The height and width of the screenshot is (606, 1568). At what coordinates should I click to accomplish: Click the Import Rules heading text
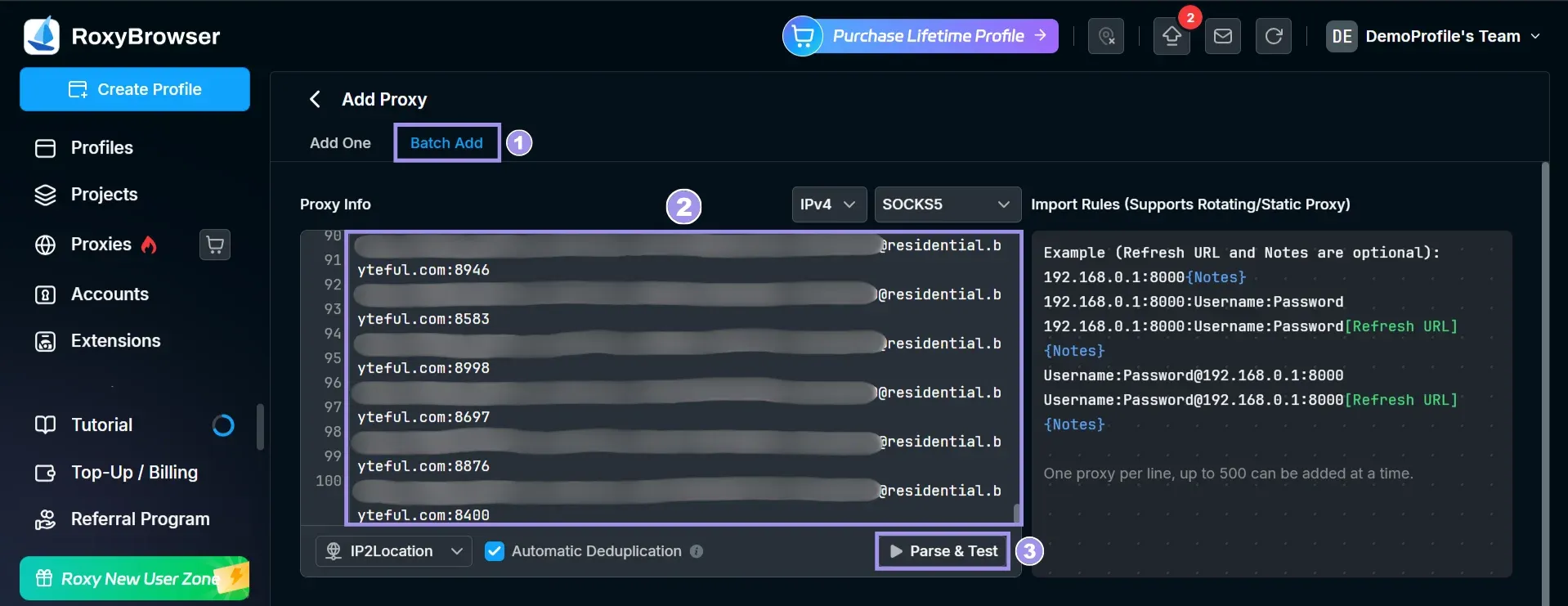1190,204
